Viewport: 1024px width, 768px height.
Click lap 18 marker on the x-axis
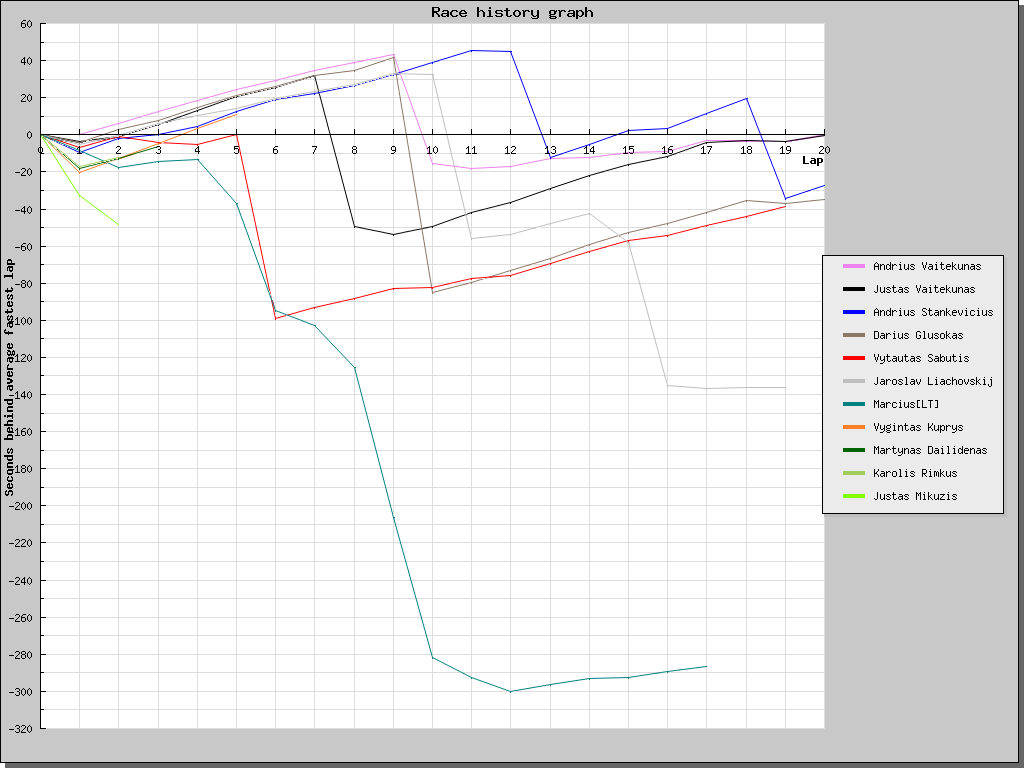pos(746,150)
